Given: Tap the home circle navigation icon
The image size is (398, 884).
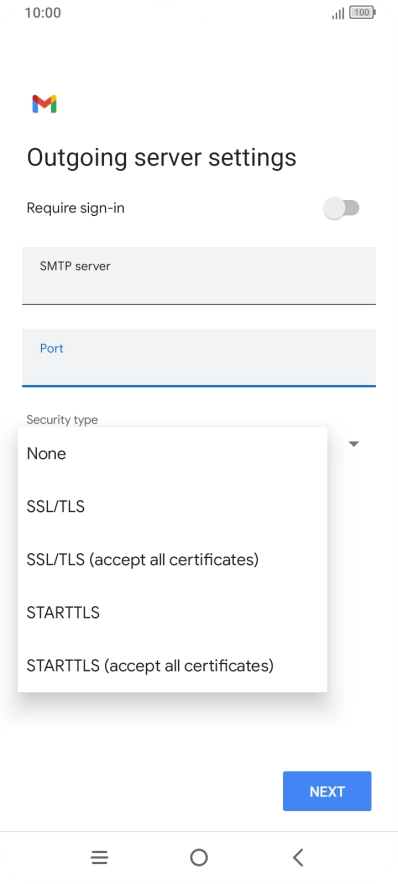Looking at the screenshot, I should [x=198, y=858].
